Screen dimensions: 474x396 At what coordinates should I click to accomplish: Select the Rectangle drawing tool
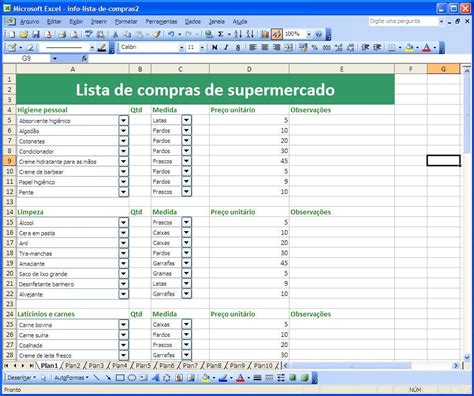click(120, 378)
